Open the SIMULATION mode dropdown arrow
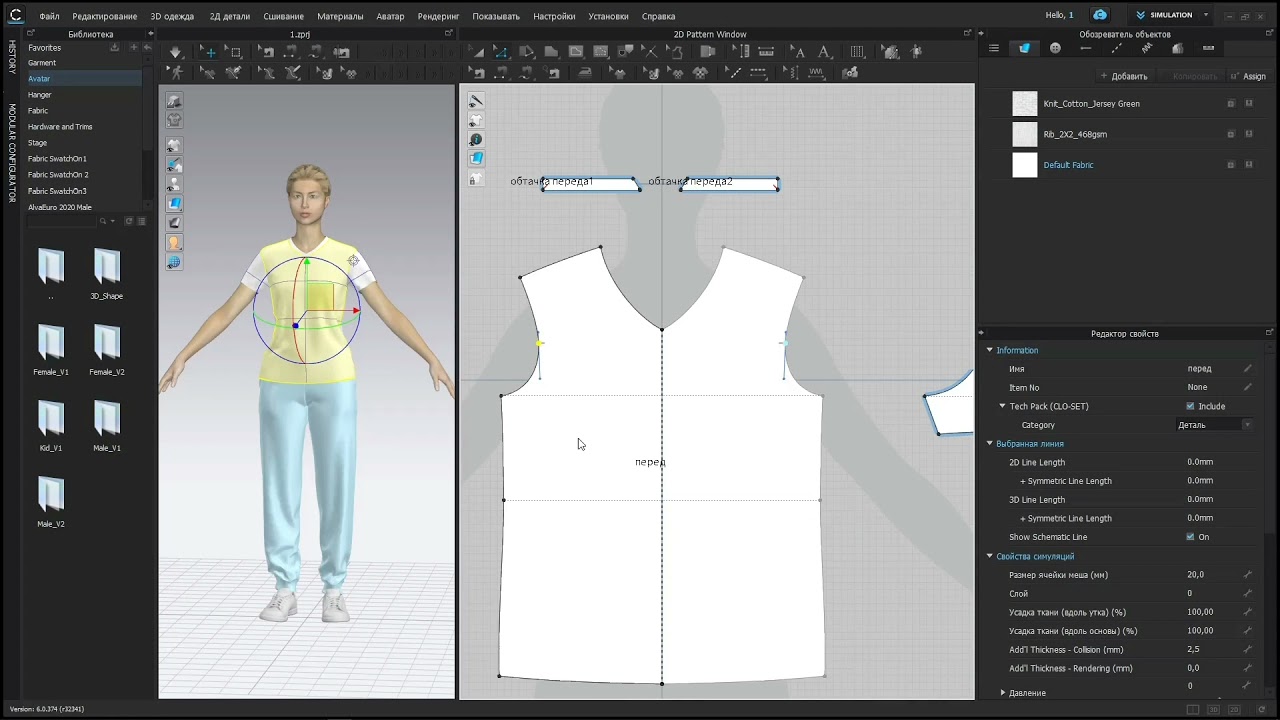The height and width of the screenshot is (720, 1280). tap(1206, 15)
